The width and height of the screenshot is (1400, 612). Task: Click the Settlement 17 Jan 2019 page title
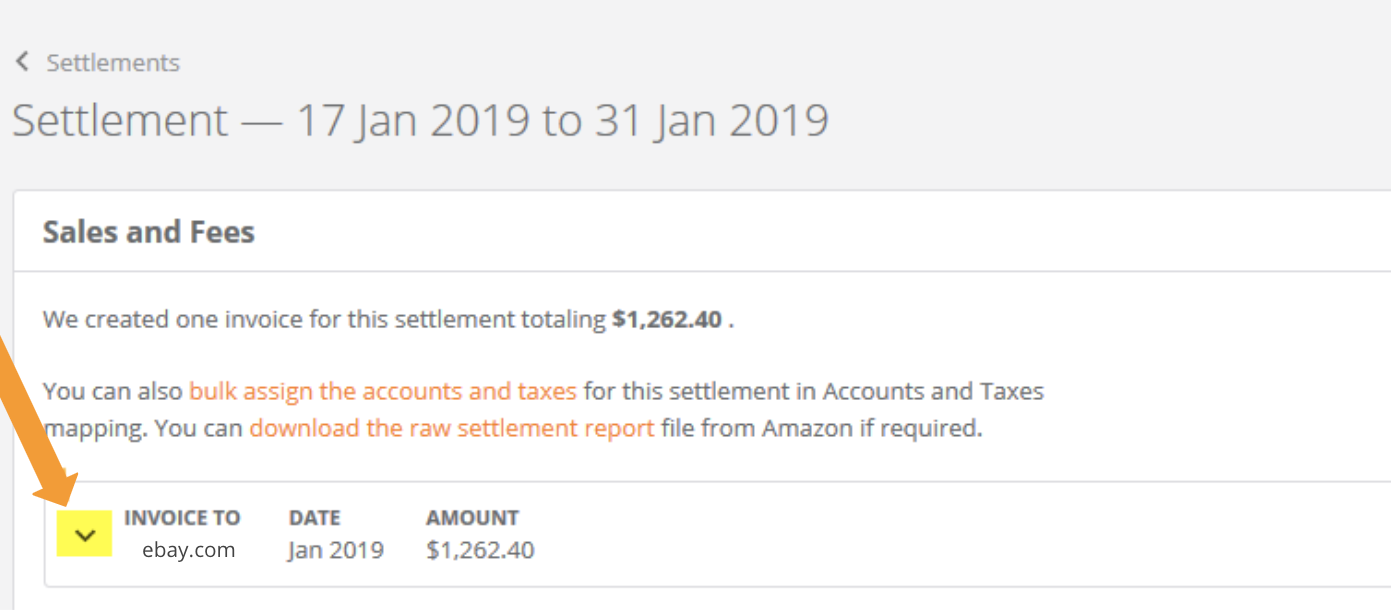[420, 120]
